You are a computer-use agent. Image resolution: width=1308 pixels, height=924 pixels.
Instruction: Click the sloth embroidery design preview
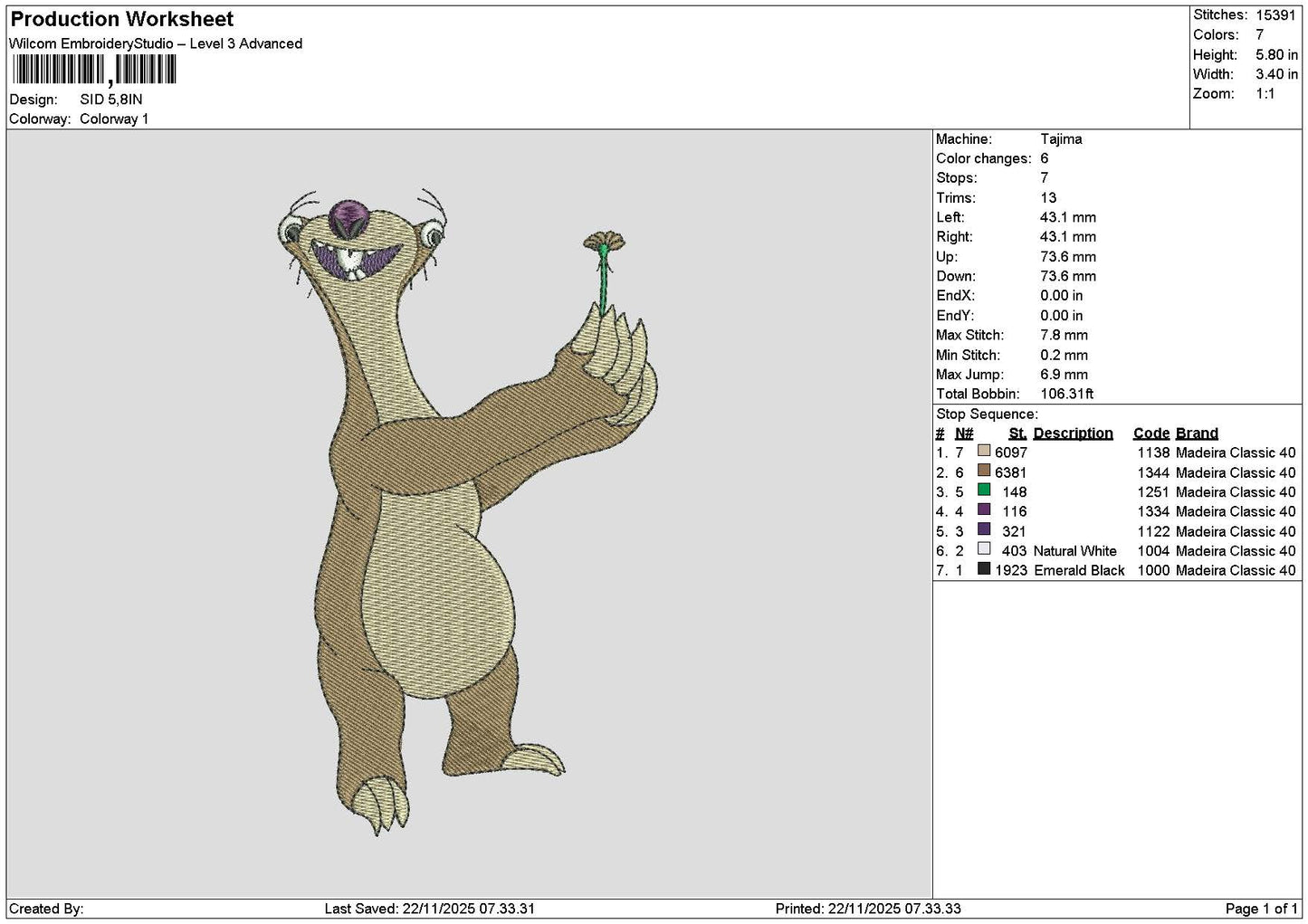[468, 511]
